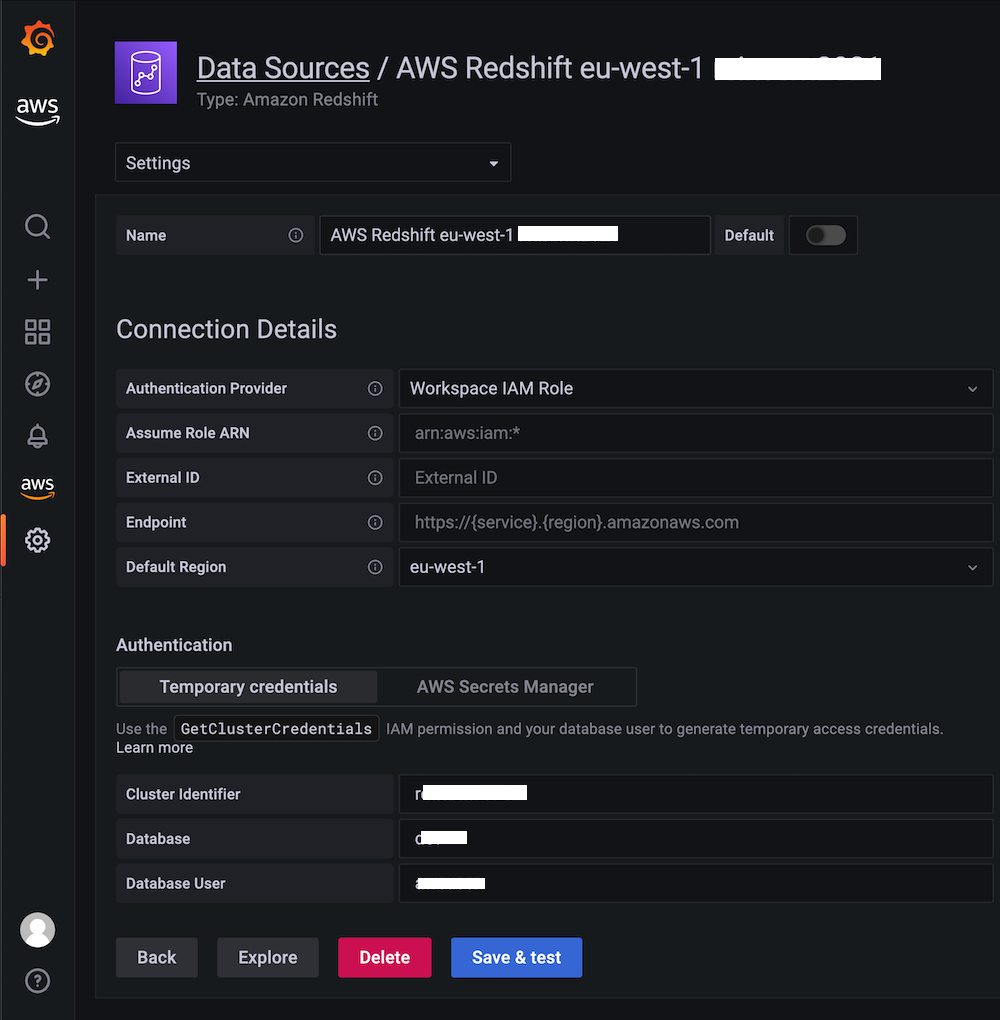1000x1020 pixels.
Task: Focus the External ID input
Action: click(x=696, y=477)
